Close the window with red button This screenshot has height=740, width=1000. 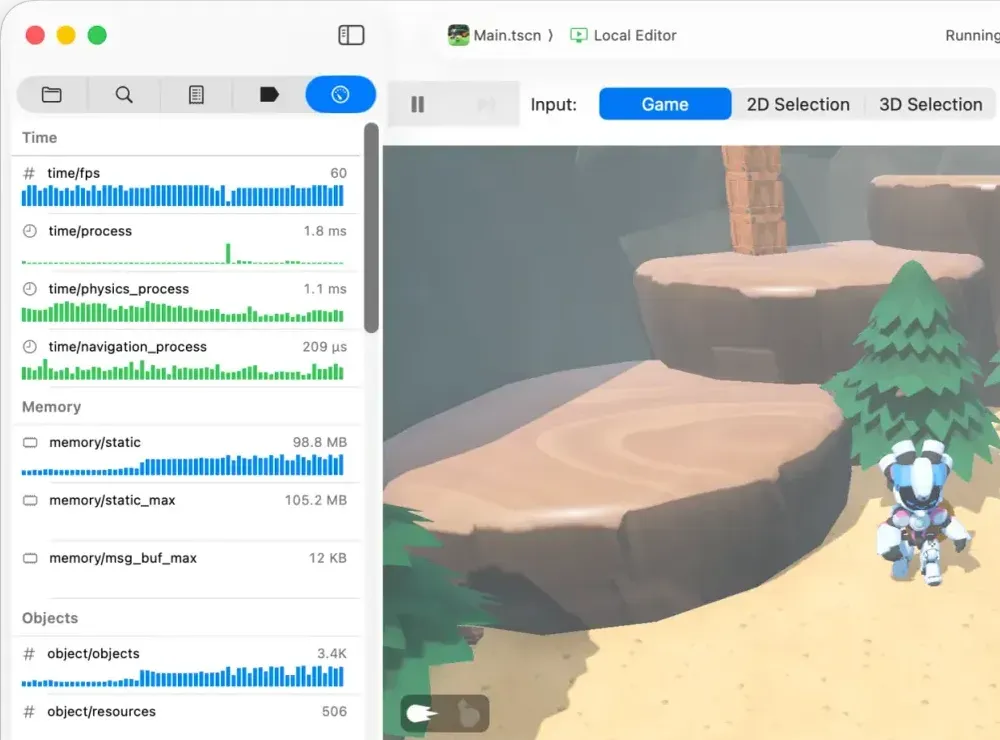(35, 35)
